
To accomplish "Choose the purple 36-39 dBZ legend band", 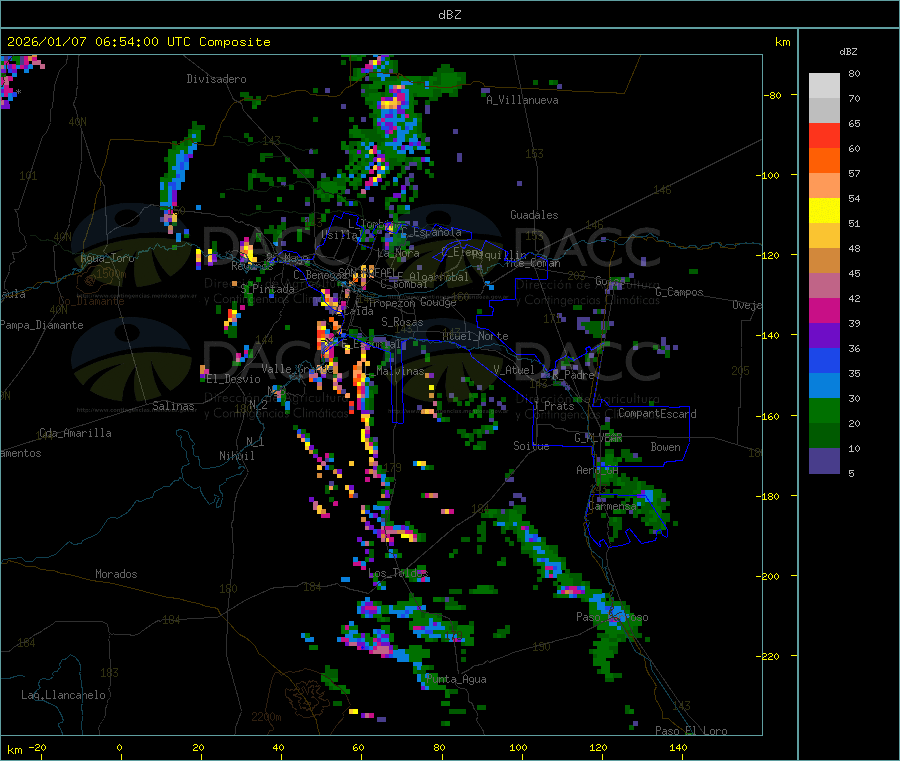I will 824,336.
